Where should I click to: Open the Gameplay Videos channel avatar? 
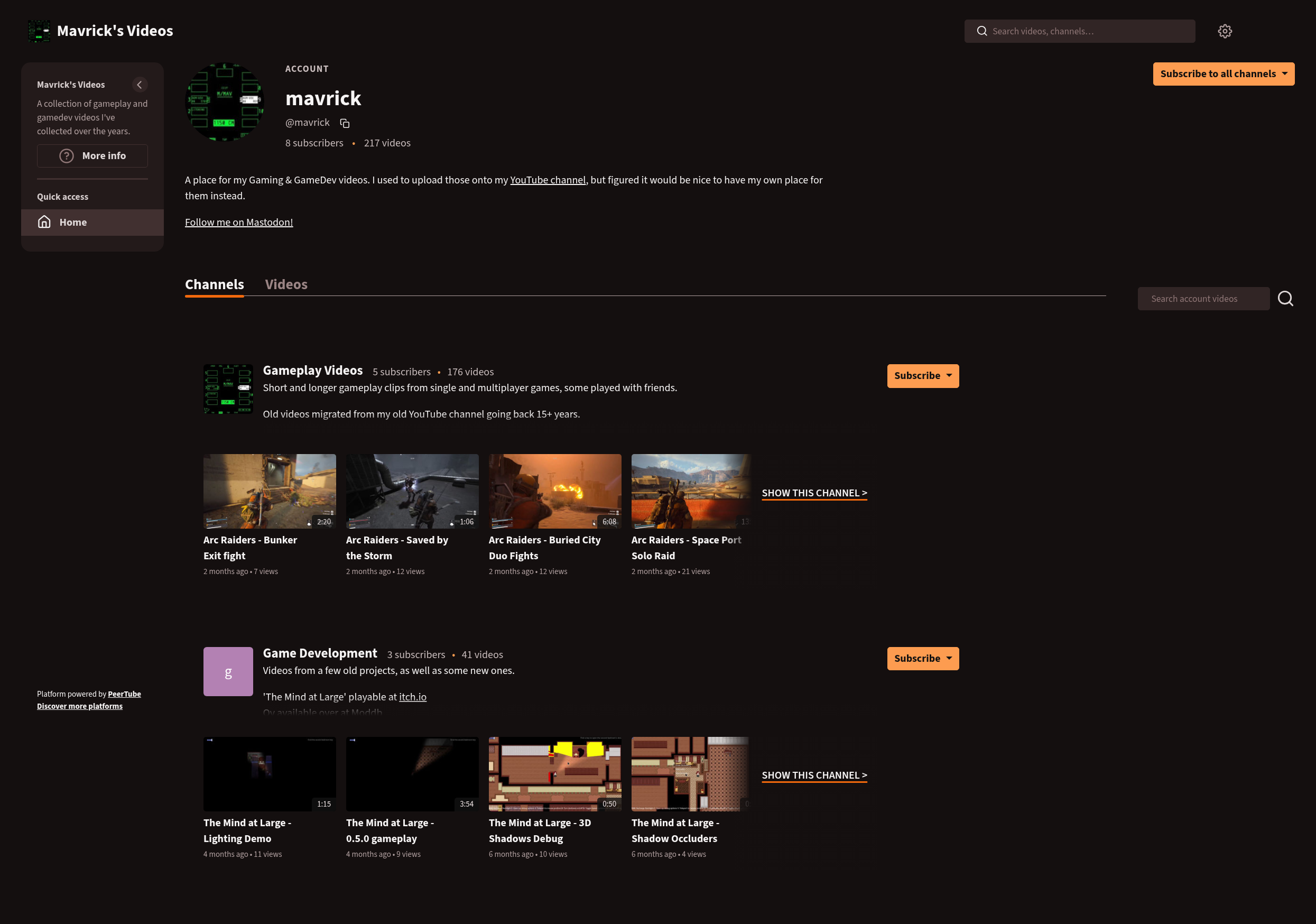[228, 389]
